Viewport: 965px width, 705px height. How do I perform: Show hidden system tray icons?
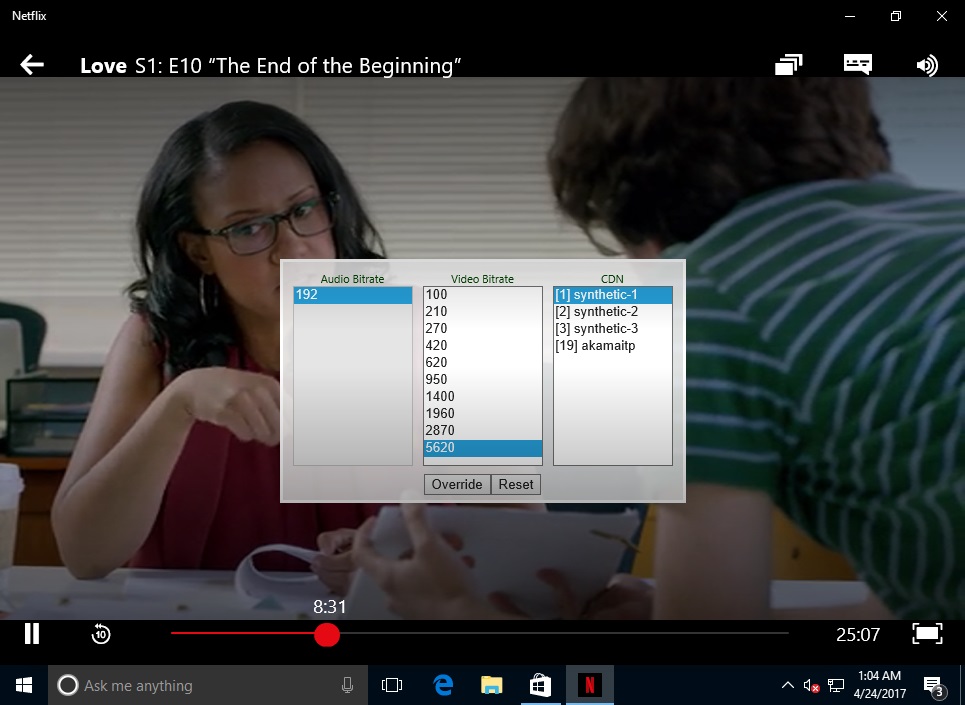(787, 685)
